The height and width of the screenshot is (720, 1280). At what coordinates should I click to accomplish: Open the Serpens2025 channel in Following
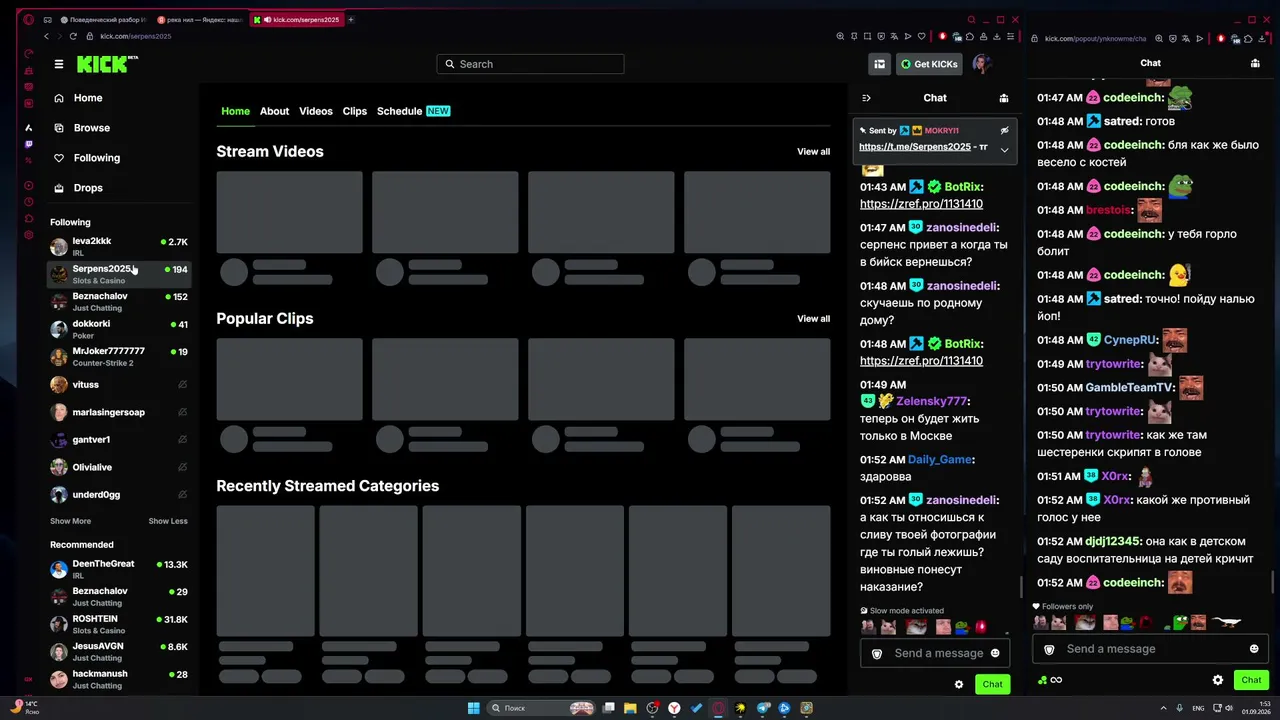coord(120,274)
